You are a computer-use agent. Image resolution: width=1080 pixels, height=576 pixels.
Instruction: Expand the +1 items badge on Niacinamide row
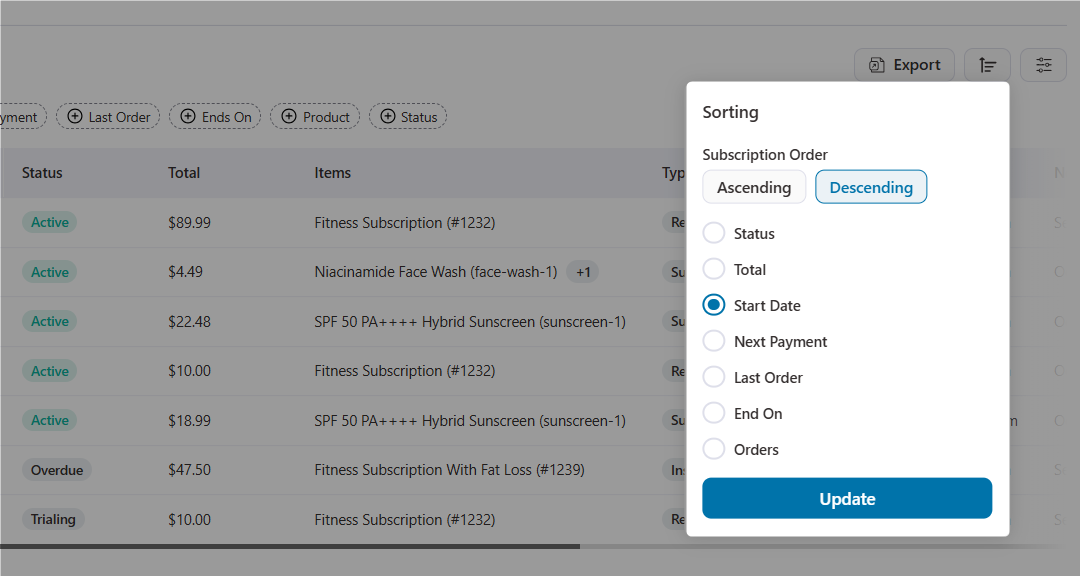pos(583,271)
